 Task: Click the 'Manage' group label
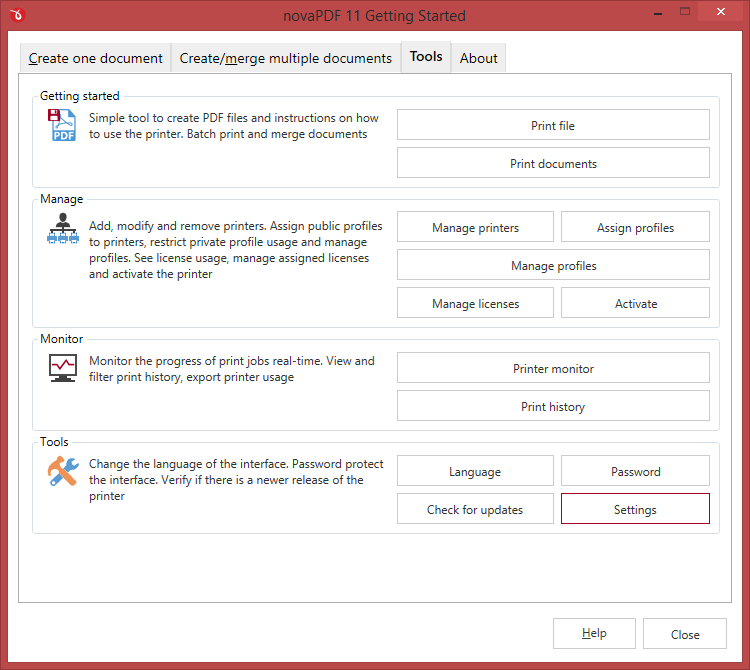click(61, 198)
